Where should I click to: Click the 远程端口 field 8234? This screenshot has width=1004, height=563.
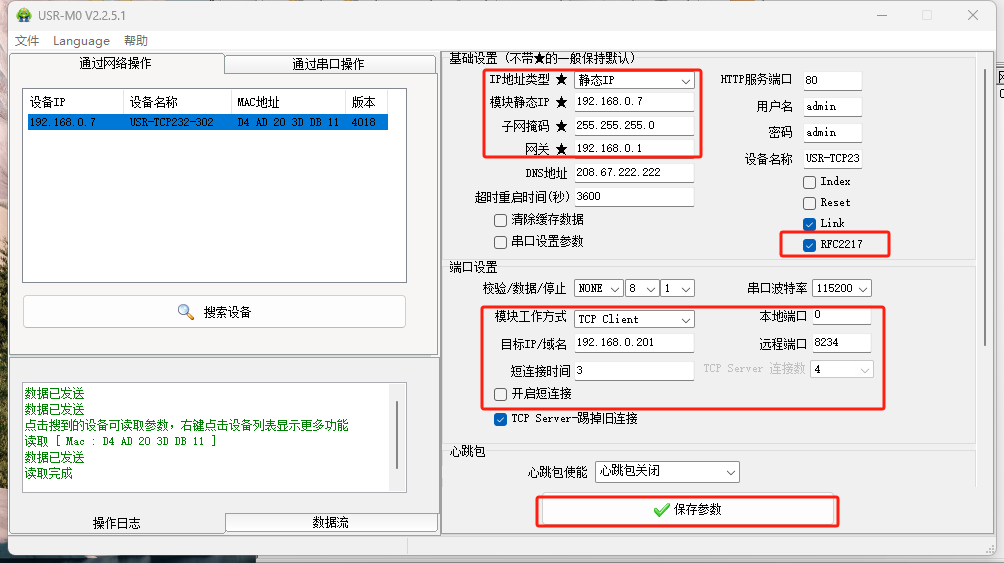[841, 343]
